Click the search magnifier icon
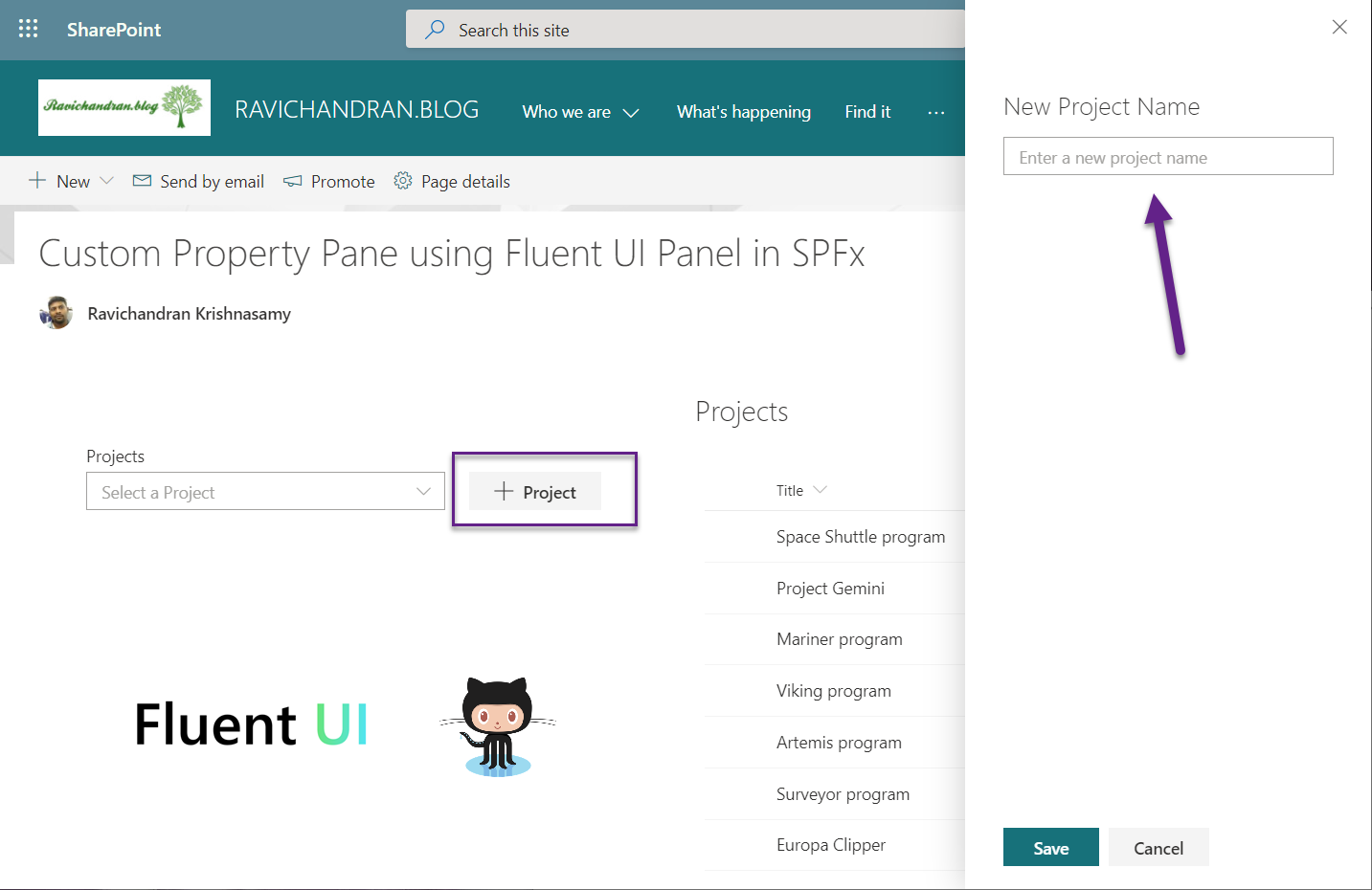 click(435, 30)
